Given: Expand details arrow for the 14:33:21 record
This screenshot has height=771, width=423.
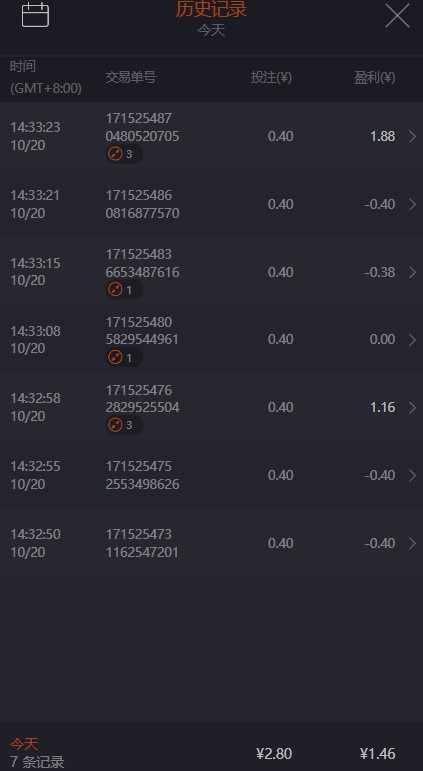Looking at the screenshot, I should (412, 204).
